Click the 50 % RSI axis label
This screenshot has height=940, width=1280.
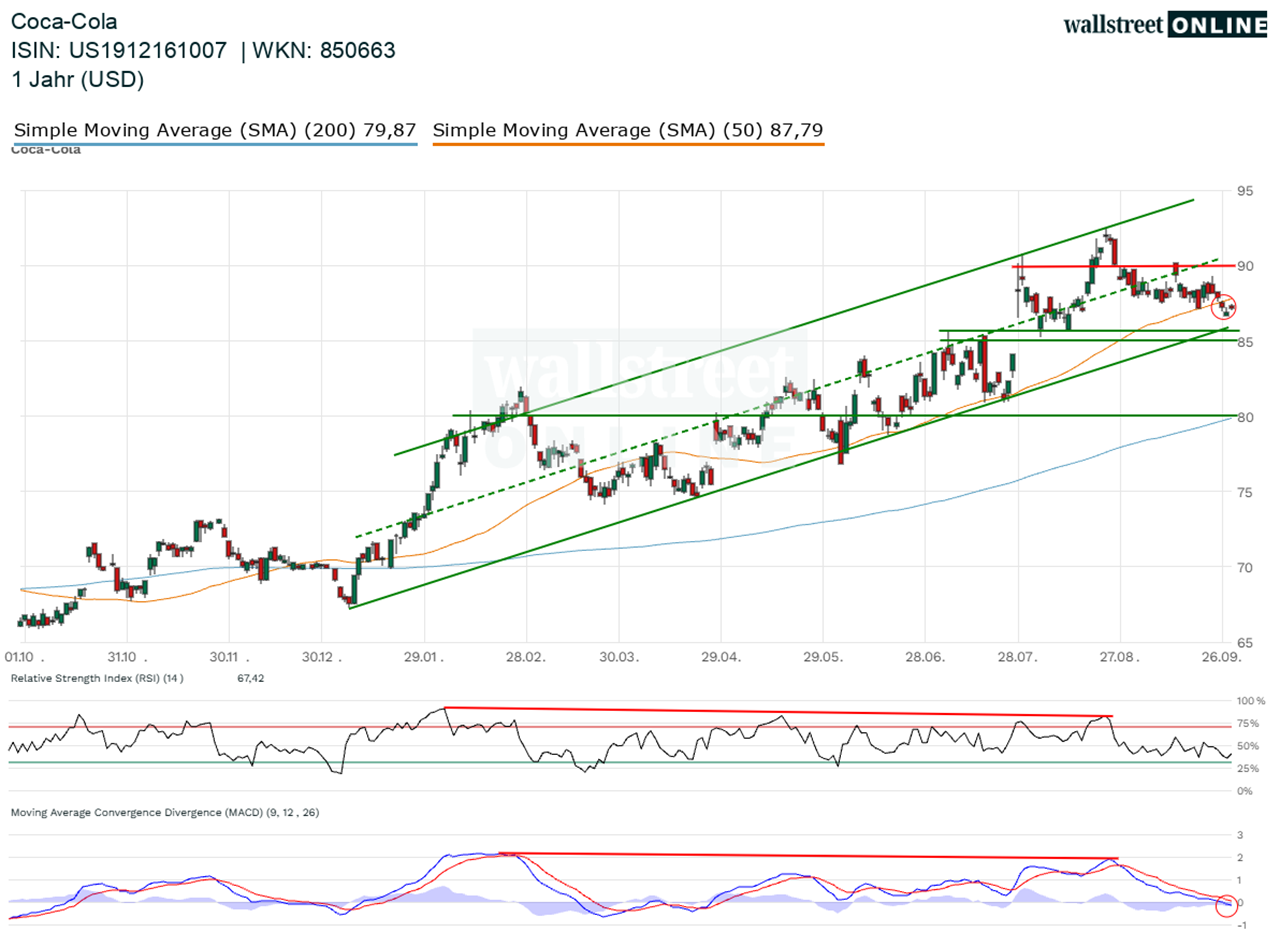(1246, 746)
